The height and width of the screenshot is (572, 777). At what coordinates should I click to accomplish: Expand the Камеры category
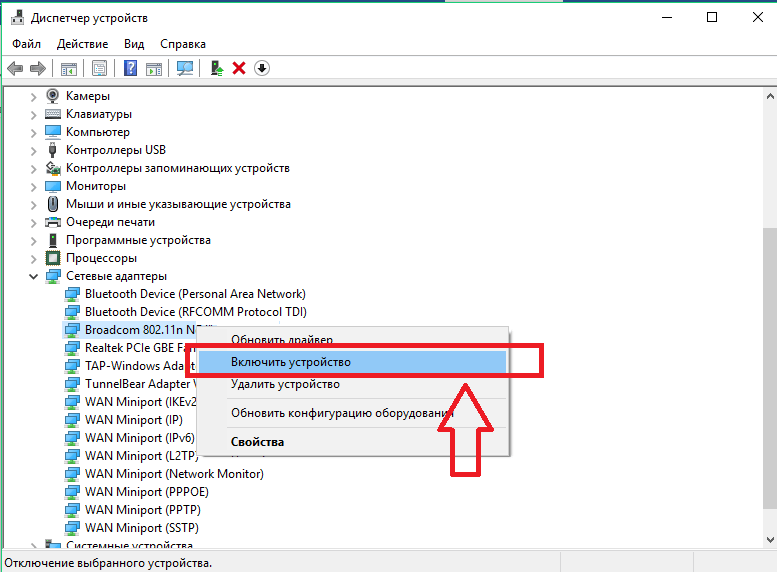point(33,97)
